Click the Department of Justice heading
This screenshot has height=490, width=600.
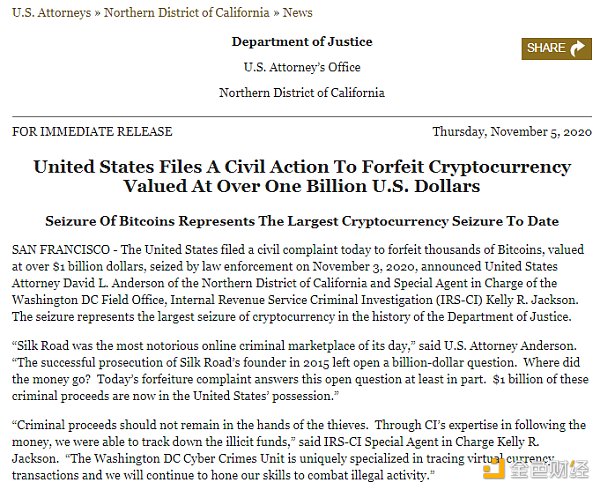coord(302,42)
